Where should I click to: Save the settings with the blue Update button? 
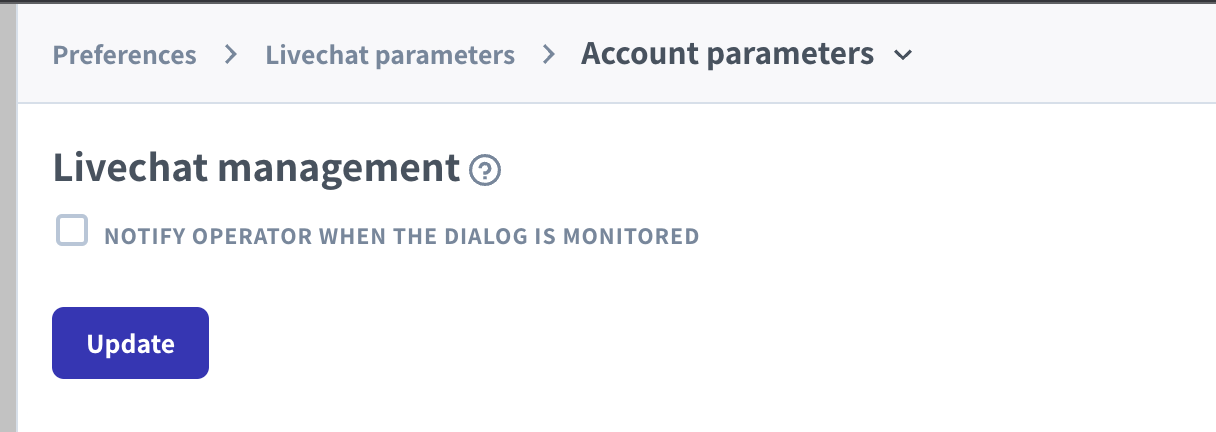pyautogui.click(x=130, y=343)
